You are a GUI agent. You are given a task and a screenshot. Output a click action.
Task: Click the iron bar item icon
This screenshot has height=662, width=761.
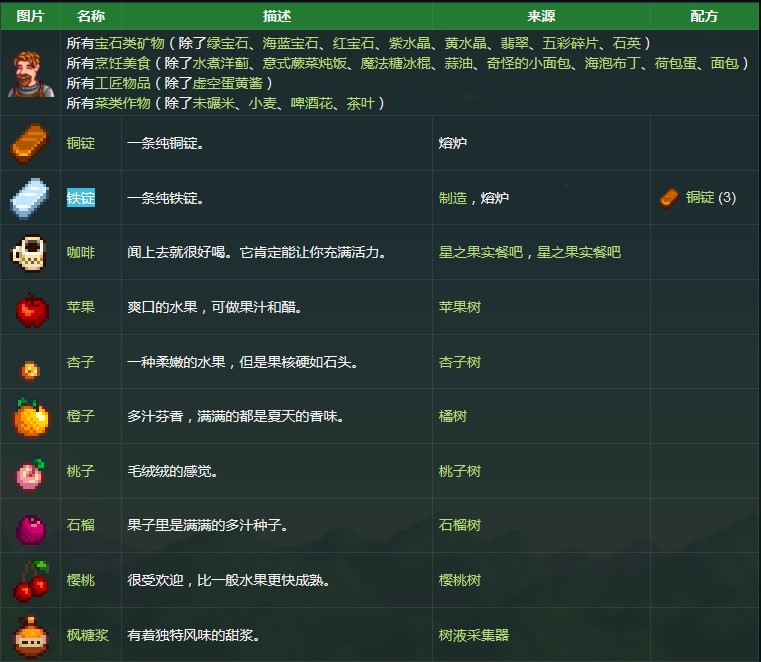point(30,198)
